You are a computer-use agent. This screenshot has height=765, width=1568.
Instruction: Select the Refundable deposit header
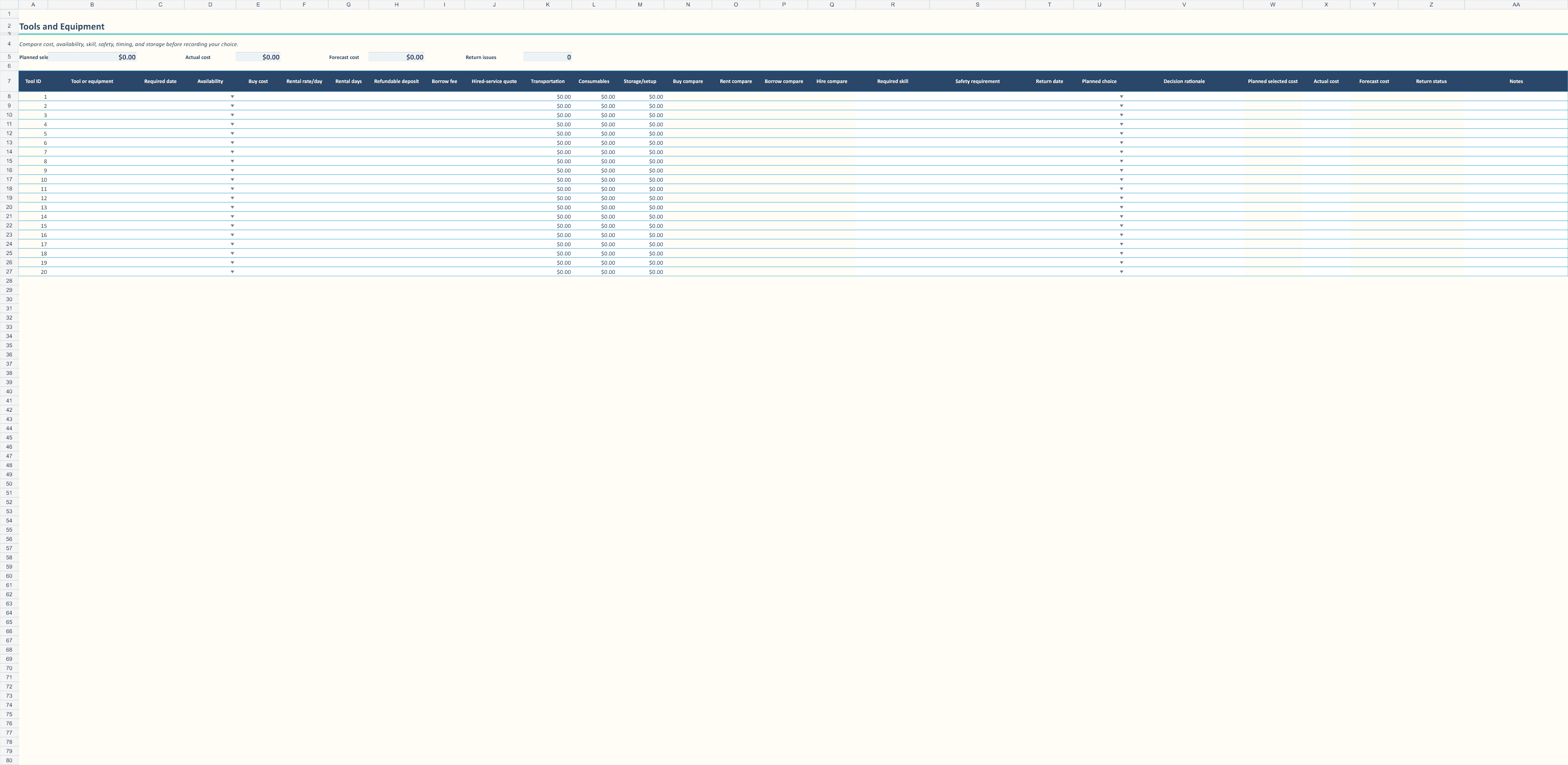(x=396, y=81)
